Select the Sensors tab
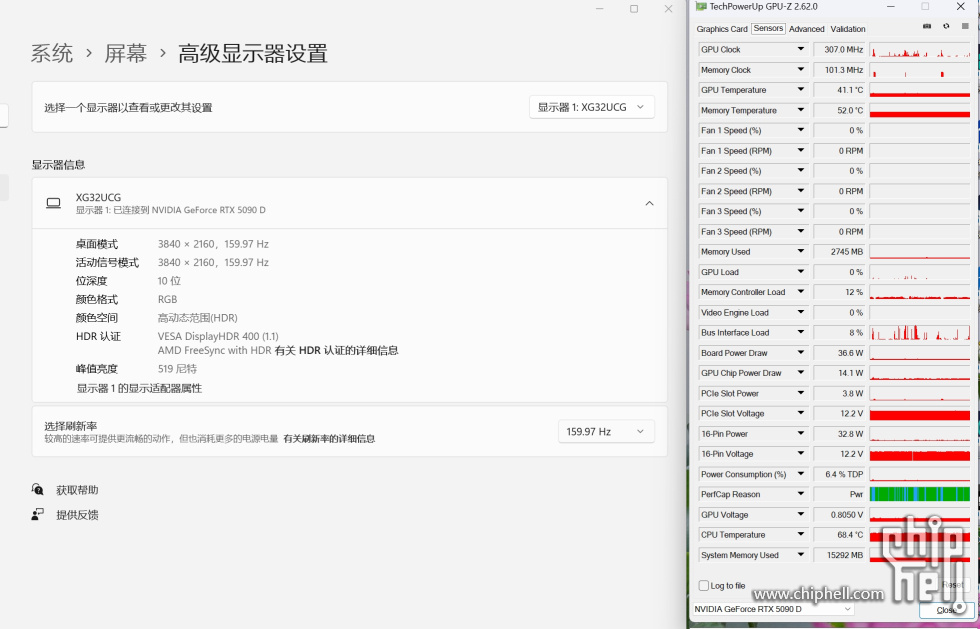Image resolution: width=980 pixels, height=629 pixels. click(768, 28)
